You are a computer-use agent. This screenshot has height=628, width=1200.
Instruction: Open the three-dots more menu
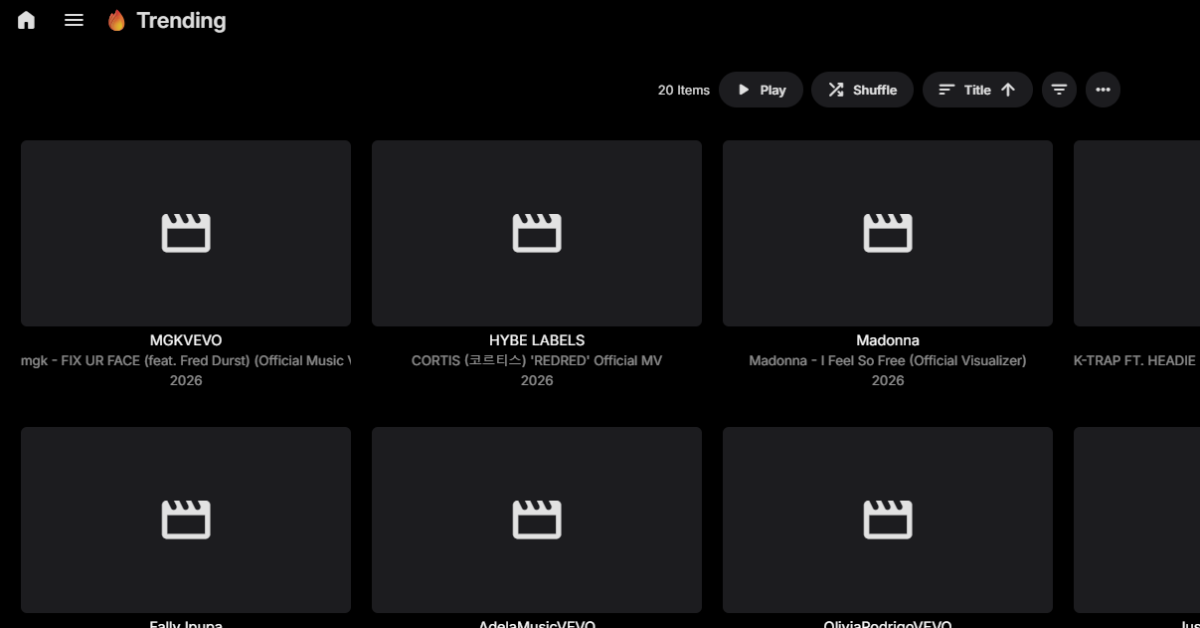pos(1103,90)
